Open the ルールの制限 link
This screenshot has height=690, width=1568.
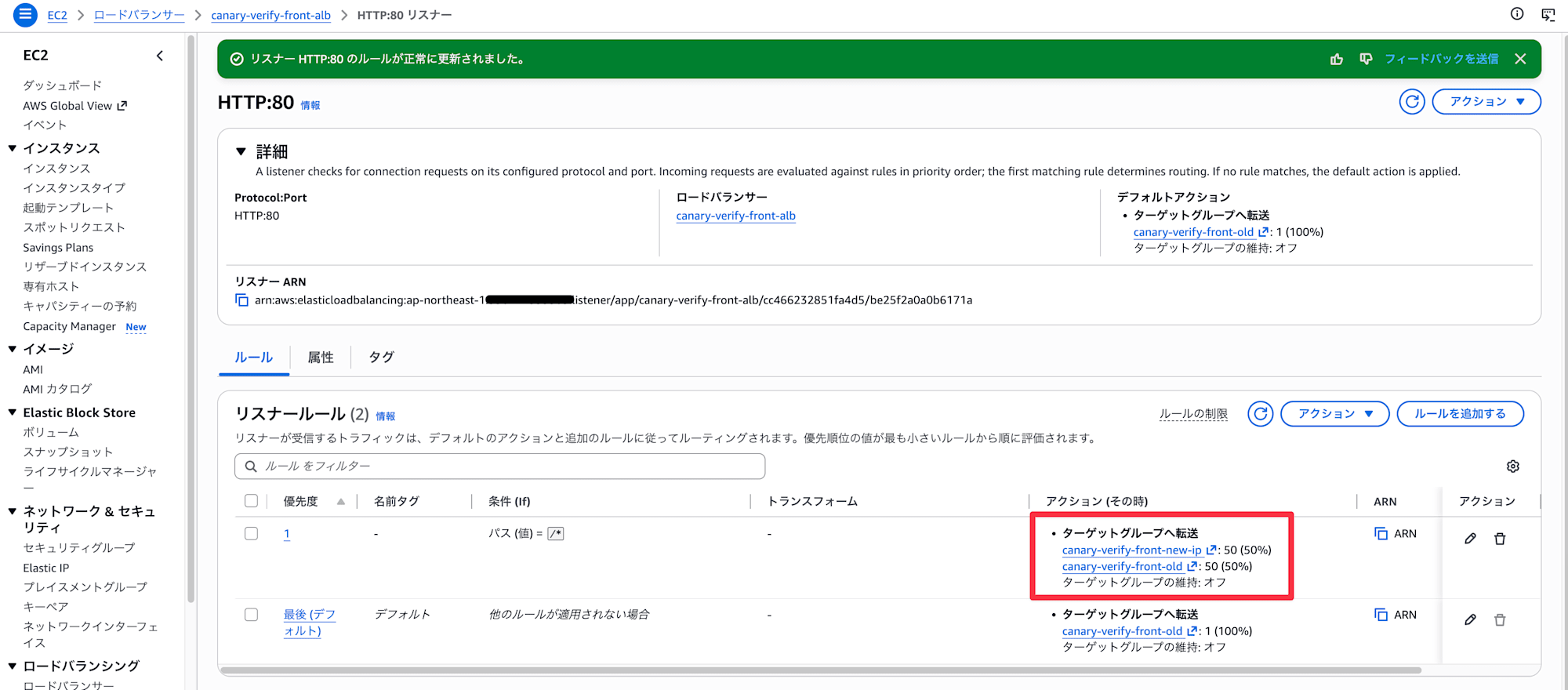click(1193, 414)
